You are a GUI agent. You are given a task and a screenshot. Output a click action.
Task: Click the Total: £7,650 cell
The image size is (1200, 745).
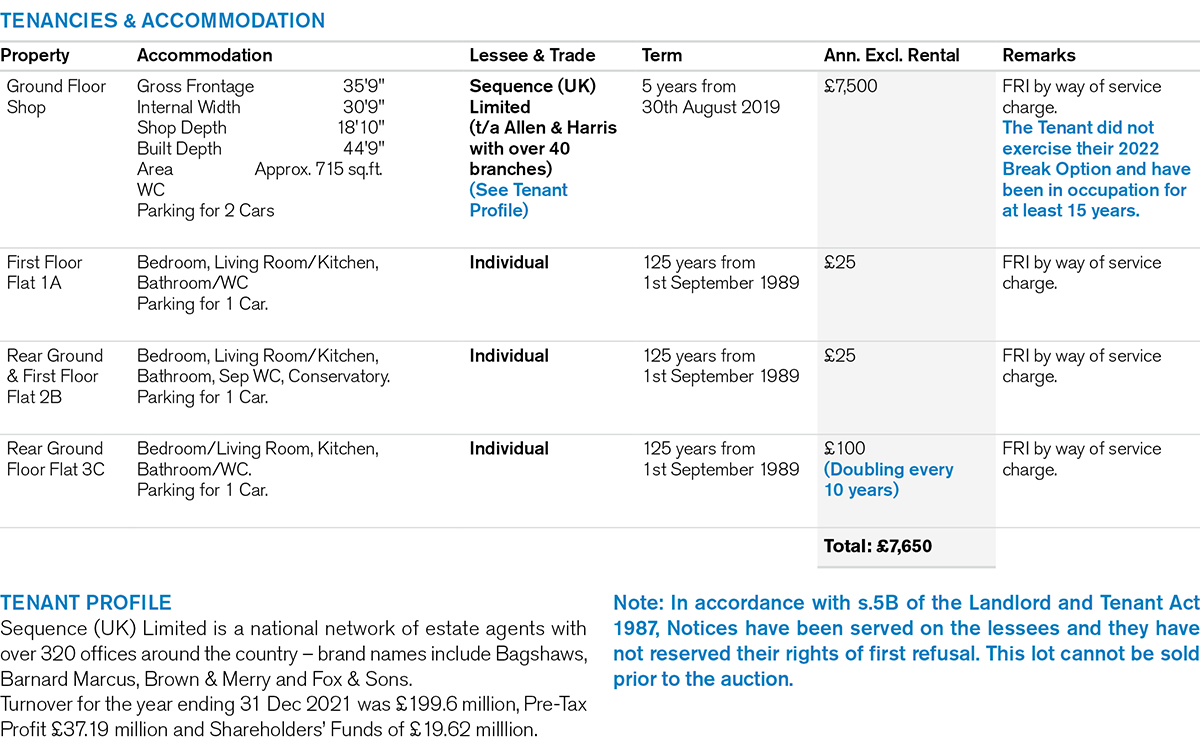coord(878,547)
